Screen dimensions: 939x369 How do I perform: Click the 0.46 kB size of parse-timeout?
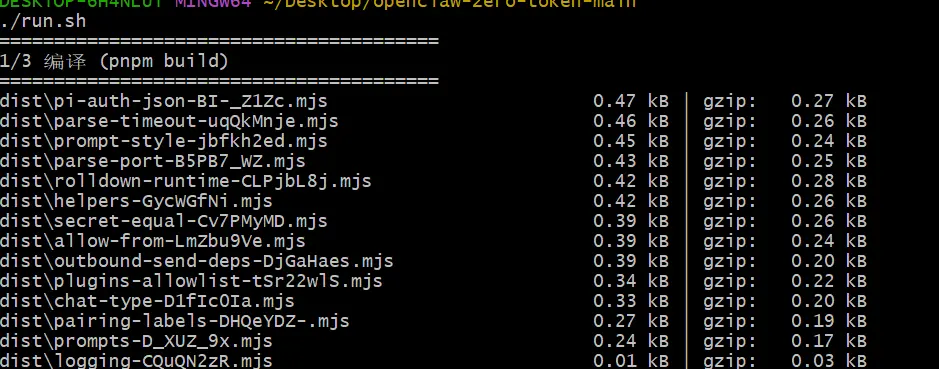click(x=631, y=121)
